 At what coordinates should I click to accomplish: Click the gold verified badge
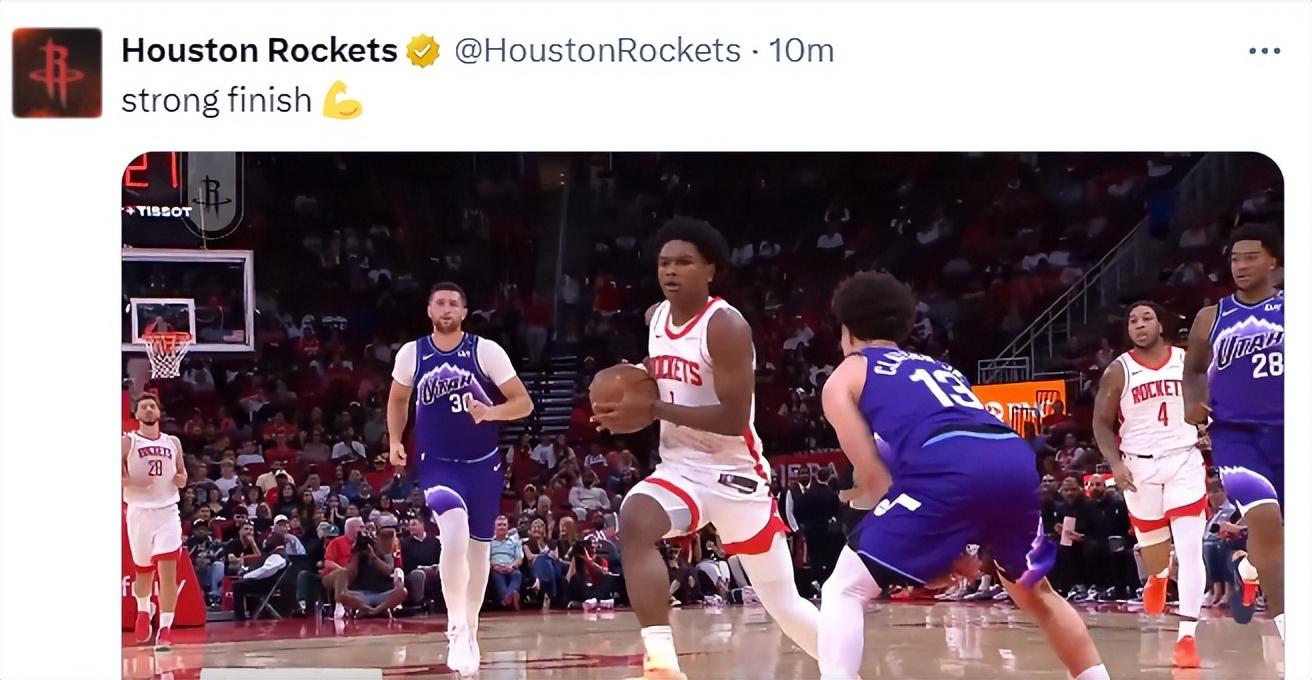[x=423, y=51]
